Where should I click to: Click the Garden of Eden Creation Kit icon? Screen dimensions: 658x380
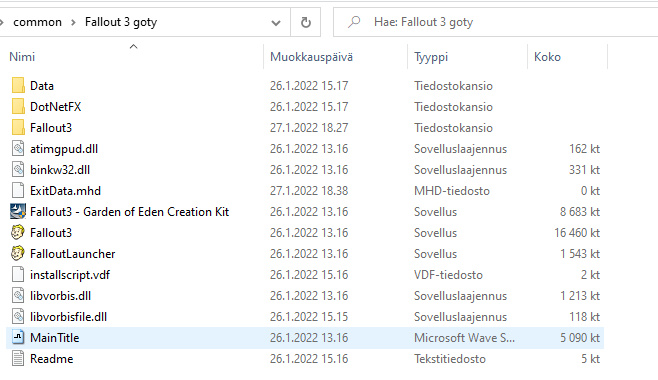(18, 211)
